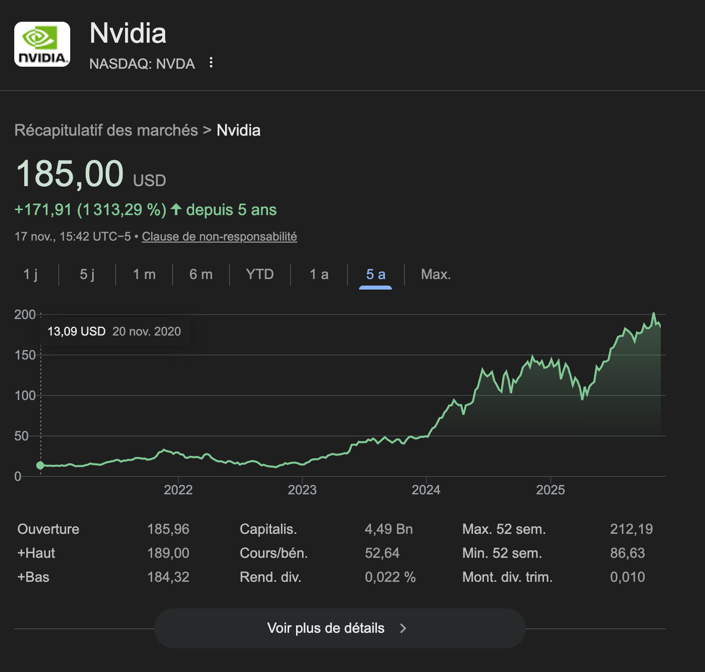Viewport: 705px width, 672px height.
Task: Click the 212,19 value
Action: click(631, 529)
